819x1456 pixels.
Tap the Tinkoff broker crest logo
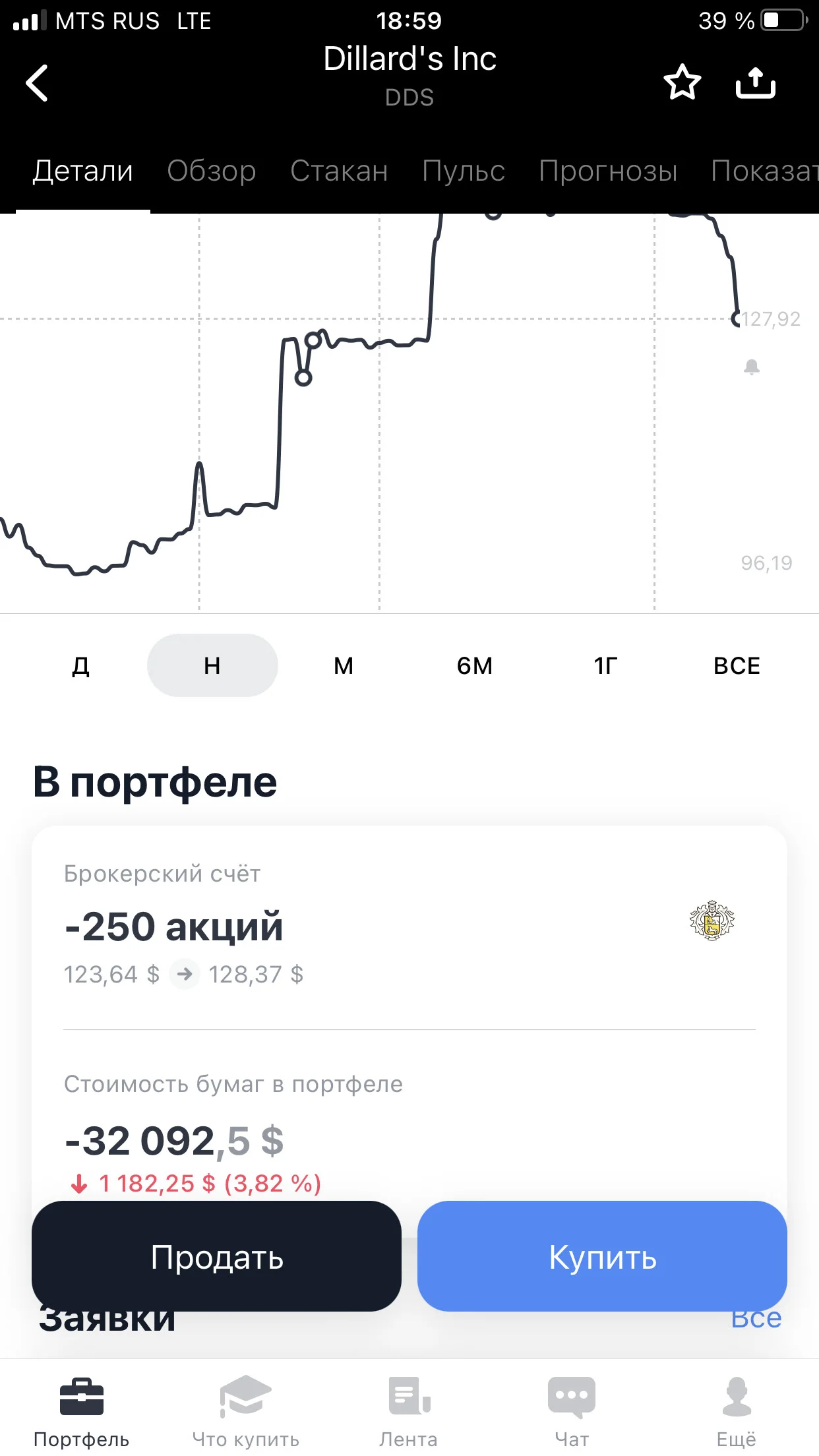712,920
